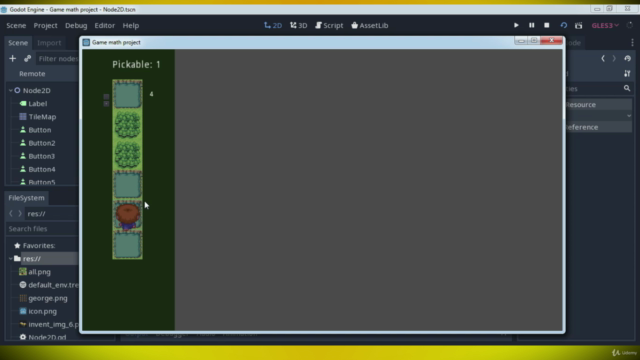This screenshot has height=360, width=640.
Task: Select the george.png file
Action: [48, 298]
